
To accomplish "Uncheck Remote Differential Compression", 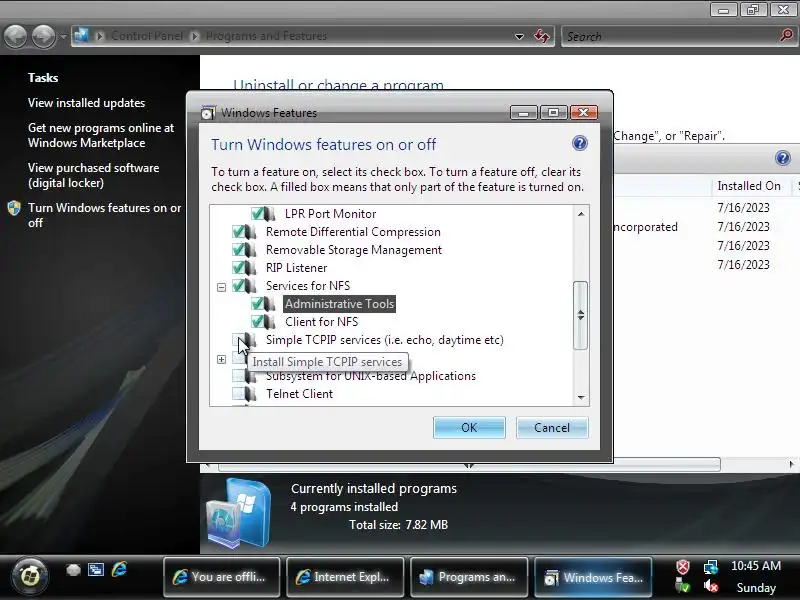I will [238, 232].
